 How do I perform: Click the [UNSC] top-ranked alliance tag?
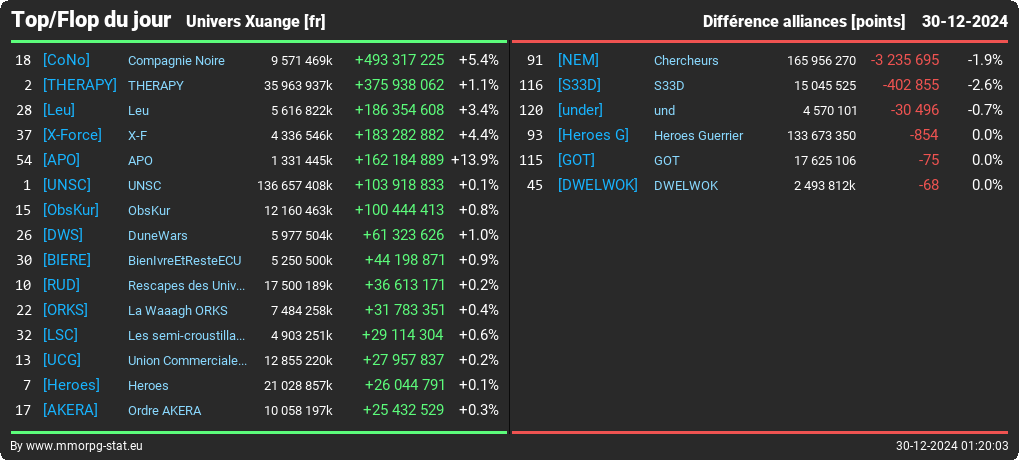pyautogui.click(x=67, y=185)
